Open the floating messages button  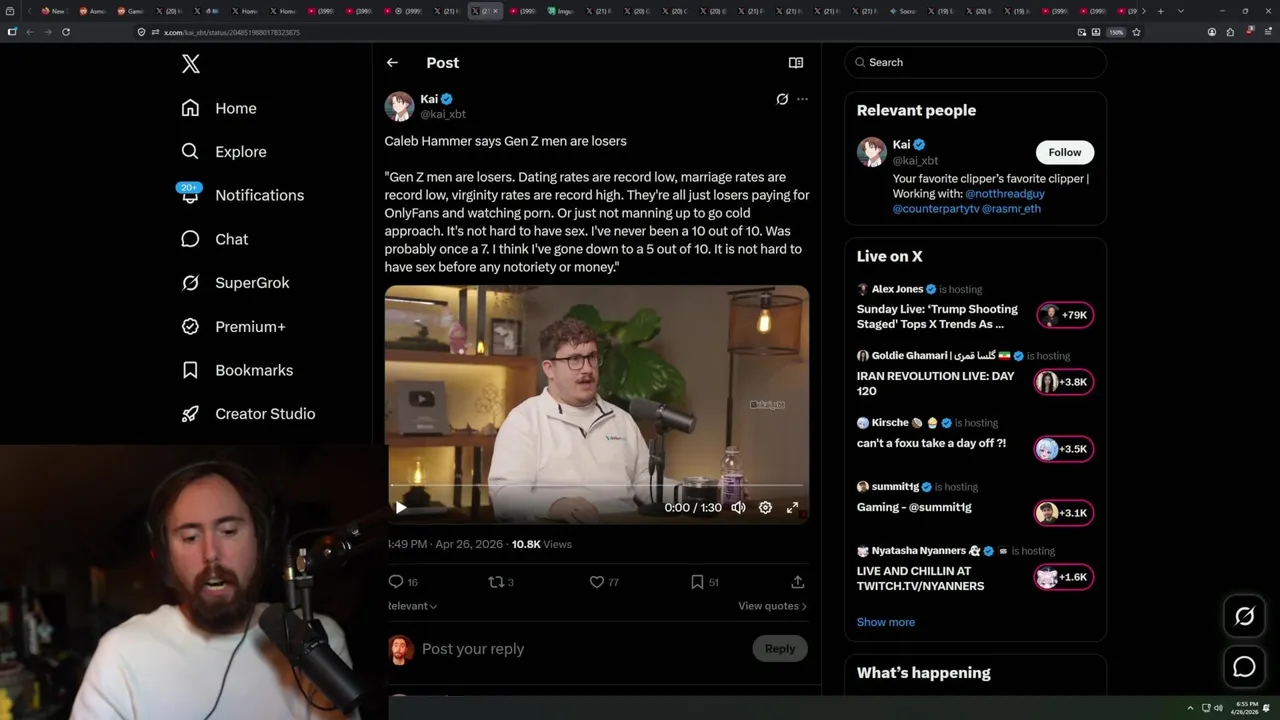(1244, 667)
